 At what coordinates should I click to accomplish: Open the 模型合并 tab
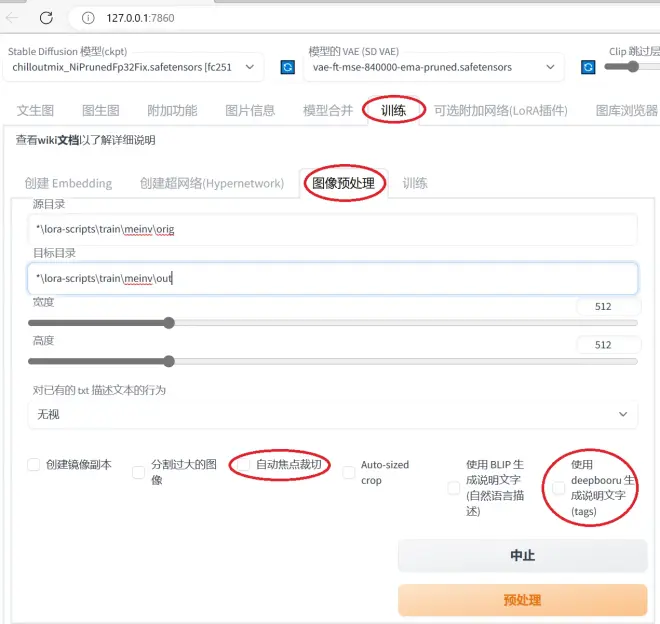(328, 110)
